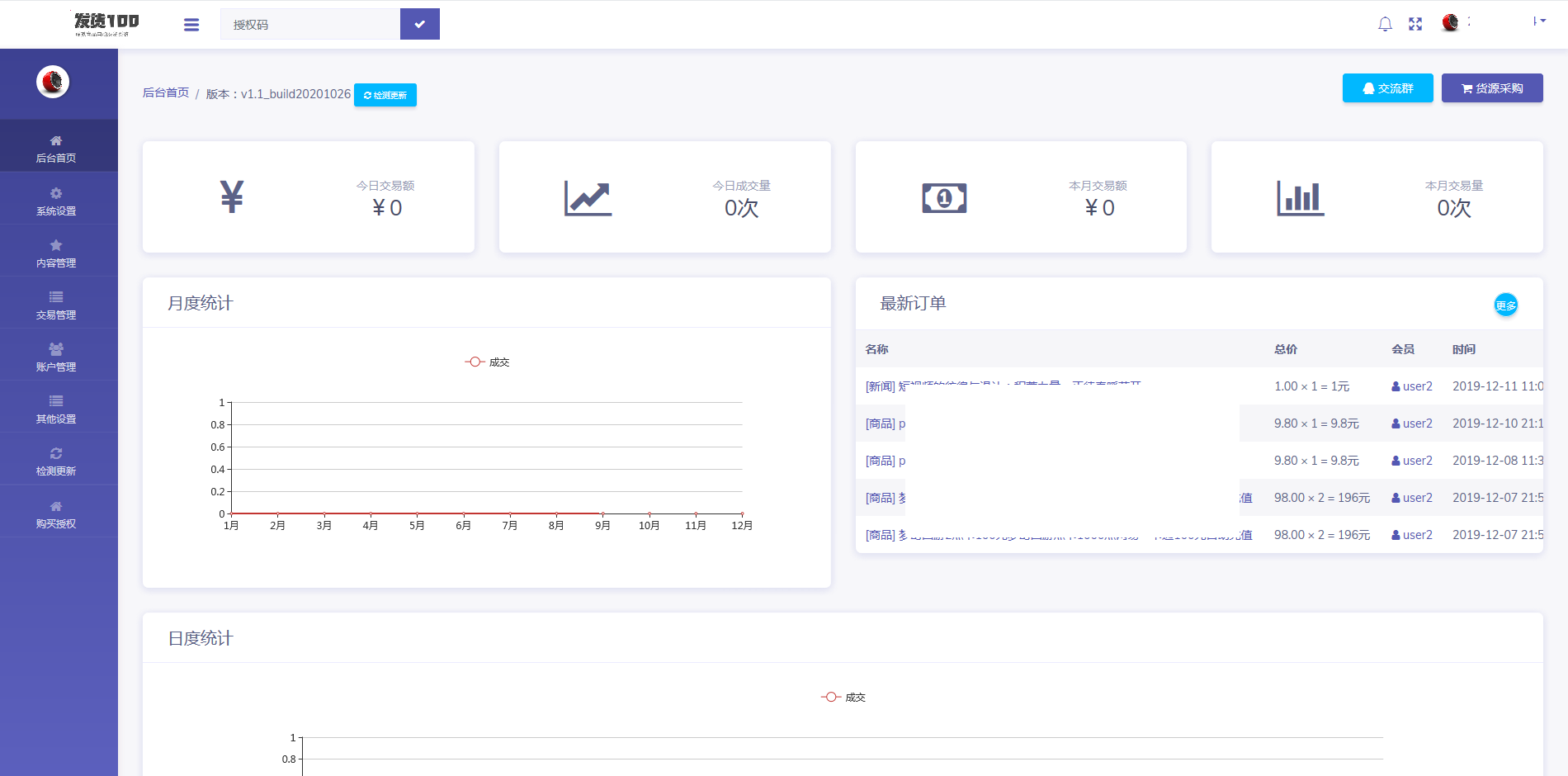
Task: Click the 授权码 input field
Action: point(310,25)
